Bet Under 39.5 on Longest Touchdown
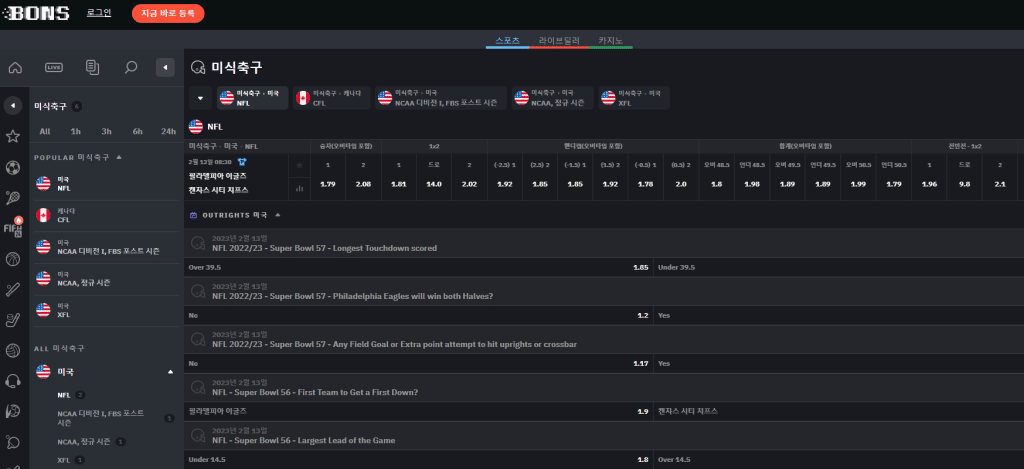 pos(839,268)
